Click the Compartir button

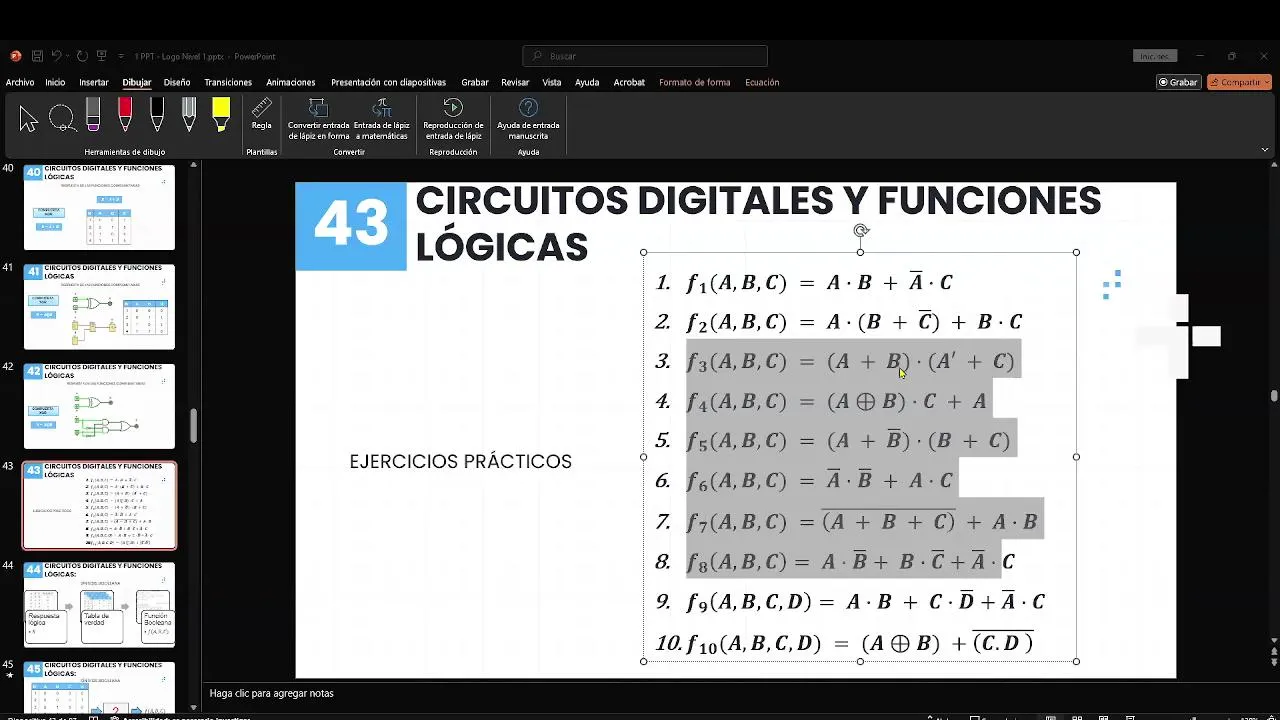tap(1239, 82)
